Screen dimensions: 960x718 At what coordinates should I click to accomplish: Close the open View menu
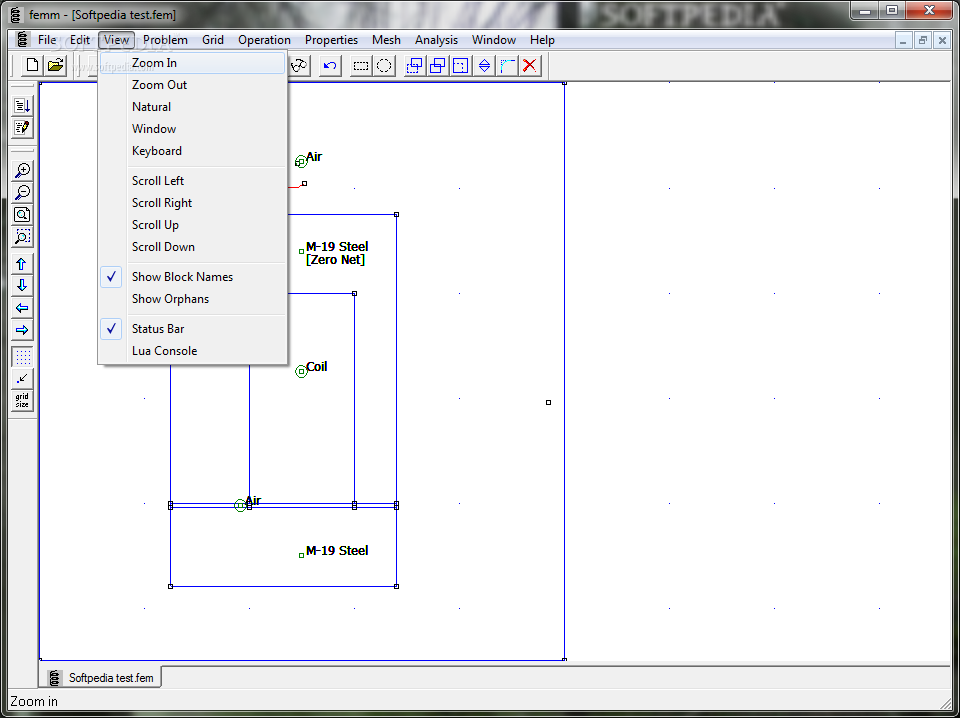(116, 40)
